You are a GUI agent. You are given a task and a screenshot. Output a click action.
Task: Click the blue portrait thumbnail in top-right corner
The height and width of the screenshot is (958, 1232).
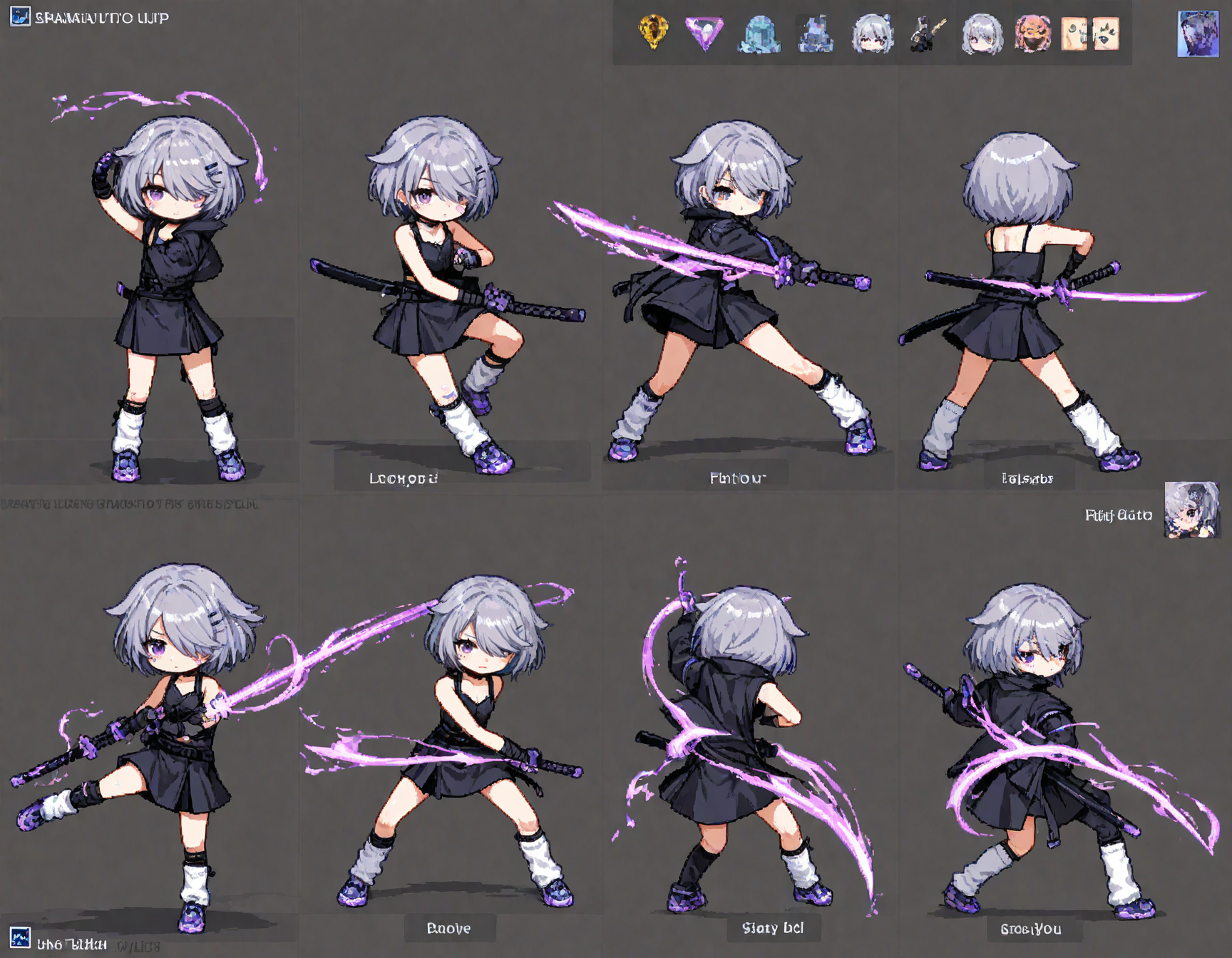pos(1198,34)
